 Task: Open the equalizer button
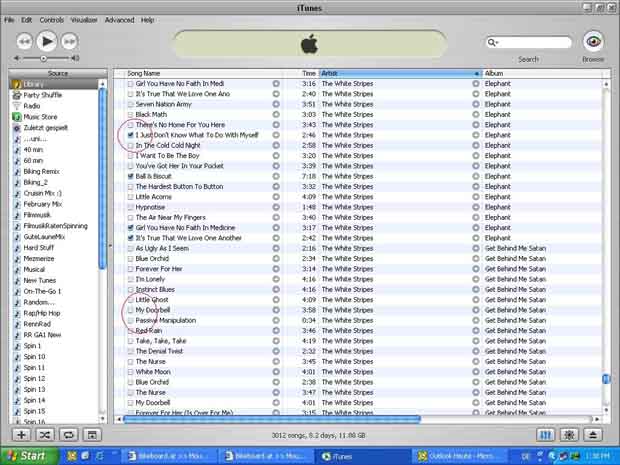pos(546,435)
